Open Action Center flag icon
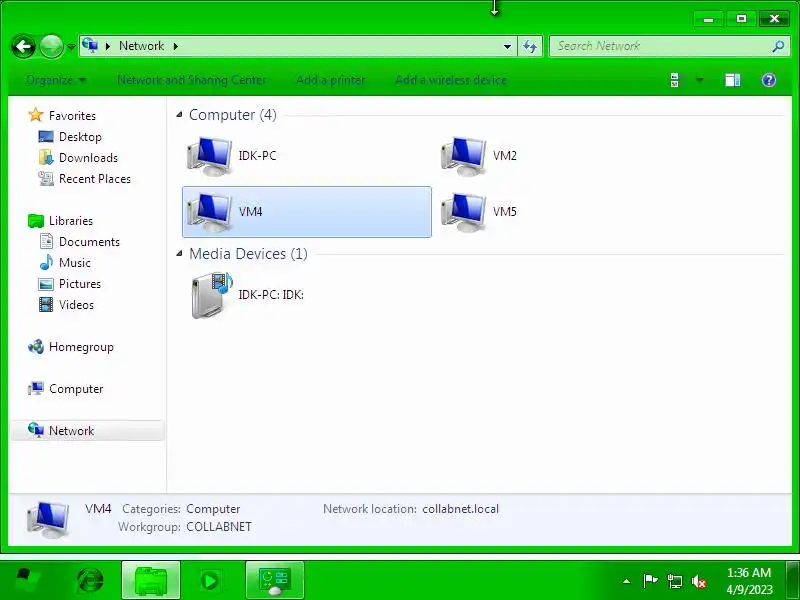 (650, 581)
